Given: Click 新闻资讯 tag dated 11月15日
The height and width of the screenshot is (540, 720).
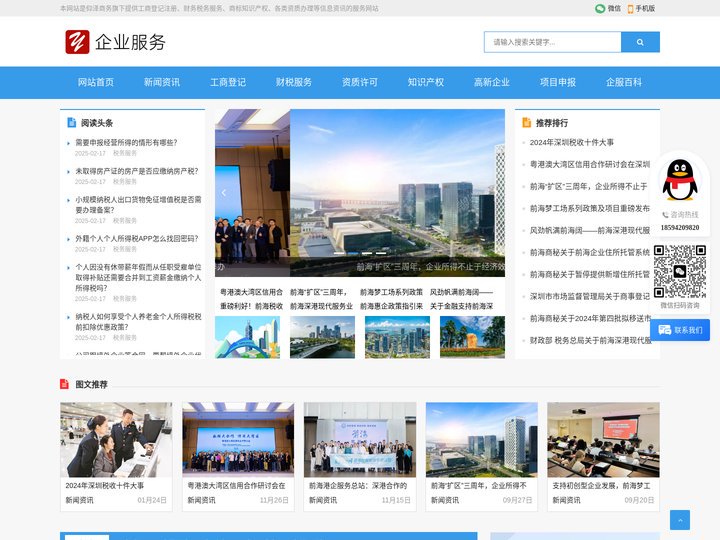Looking at the screenshot, I should pos(323,500).
